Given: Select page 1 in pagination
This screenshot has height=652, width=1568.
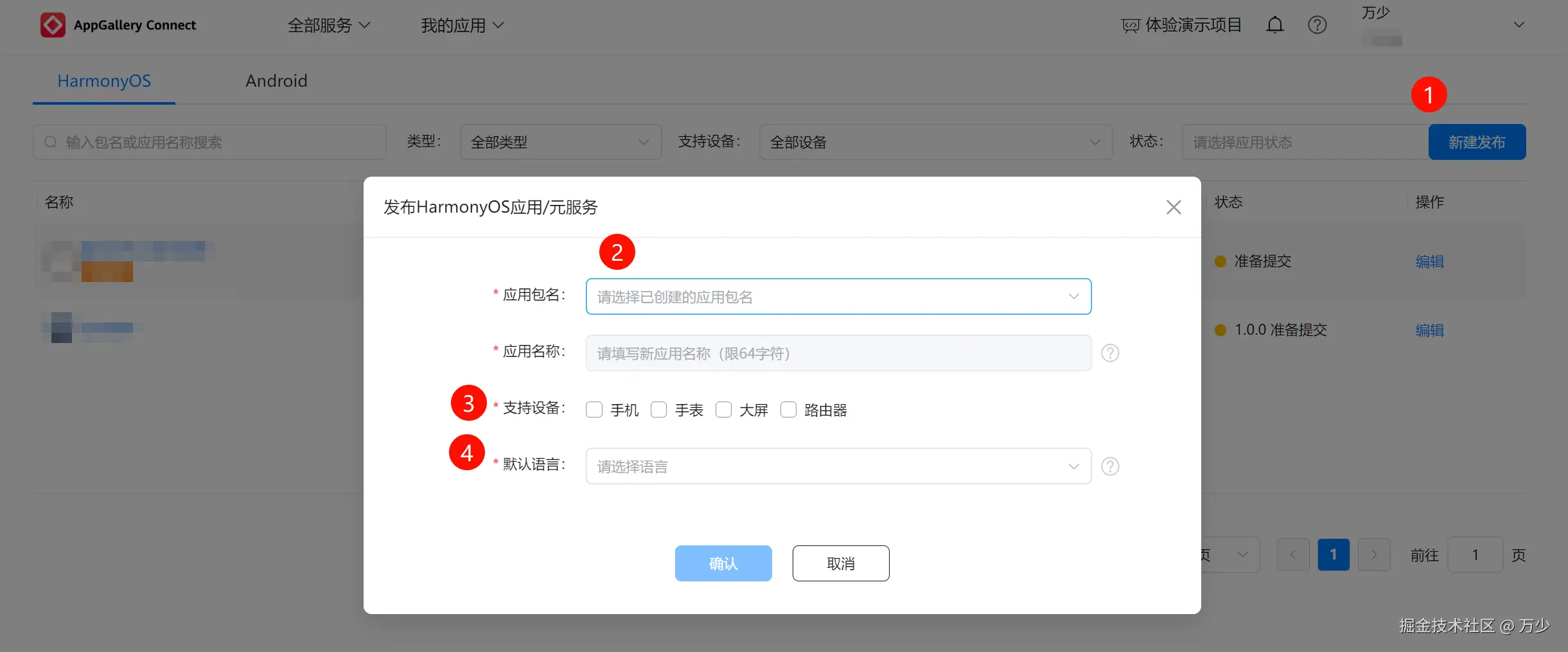Looking at the screenshot, I should tap(1334, 554).
